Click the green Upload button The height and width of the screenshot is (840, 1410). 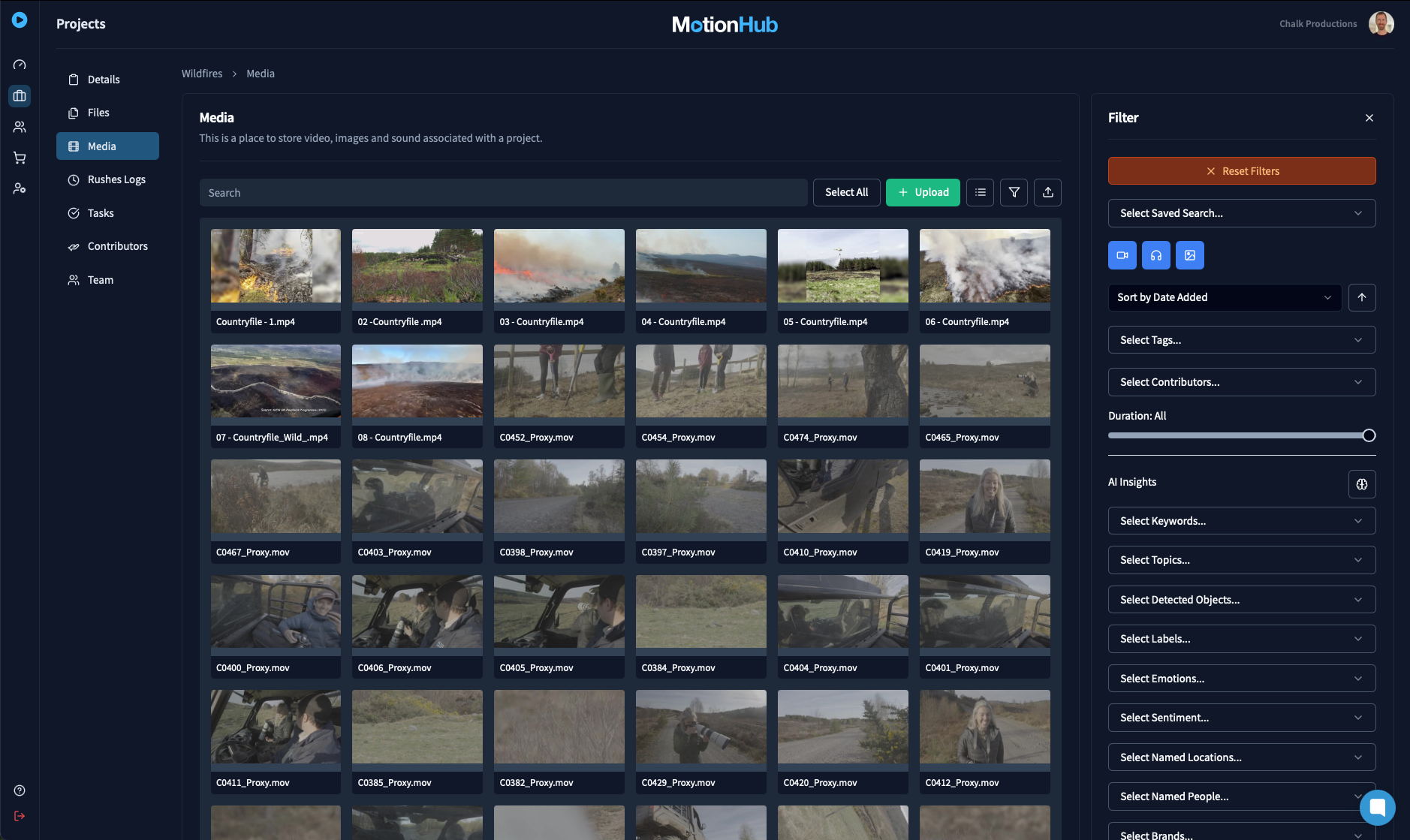click(923, 192)
